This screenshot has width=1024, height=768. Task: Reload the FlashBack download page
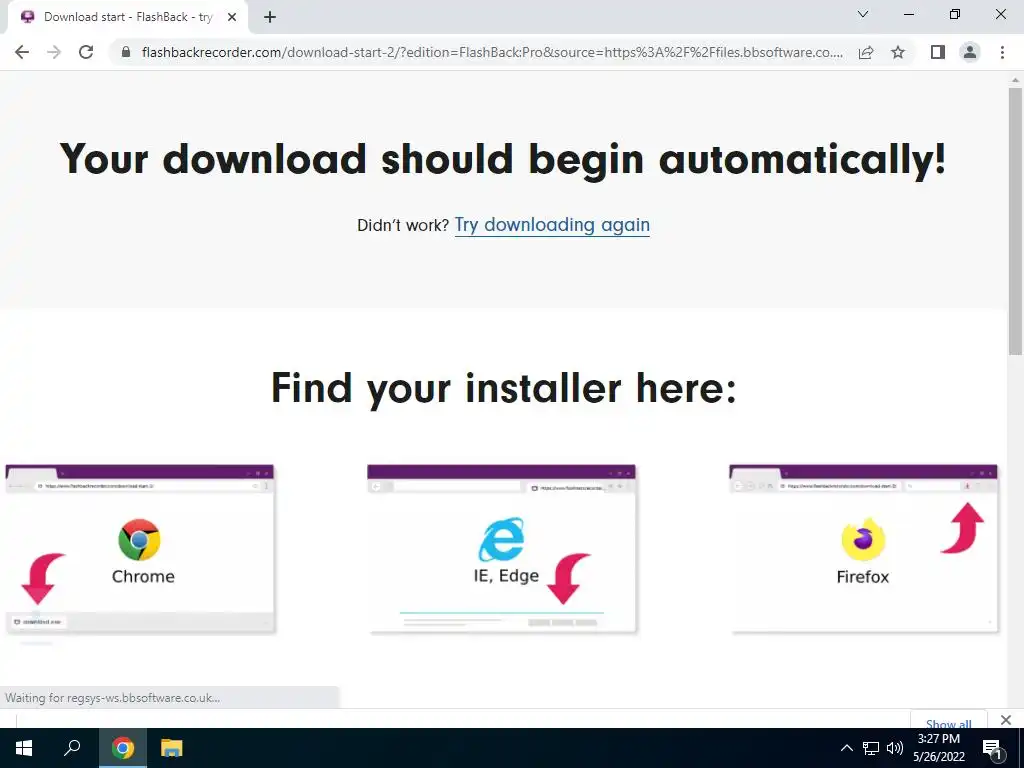(86, 52)
